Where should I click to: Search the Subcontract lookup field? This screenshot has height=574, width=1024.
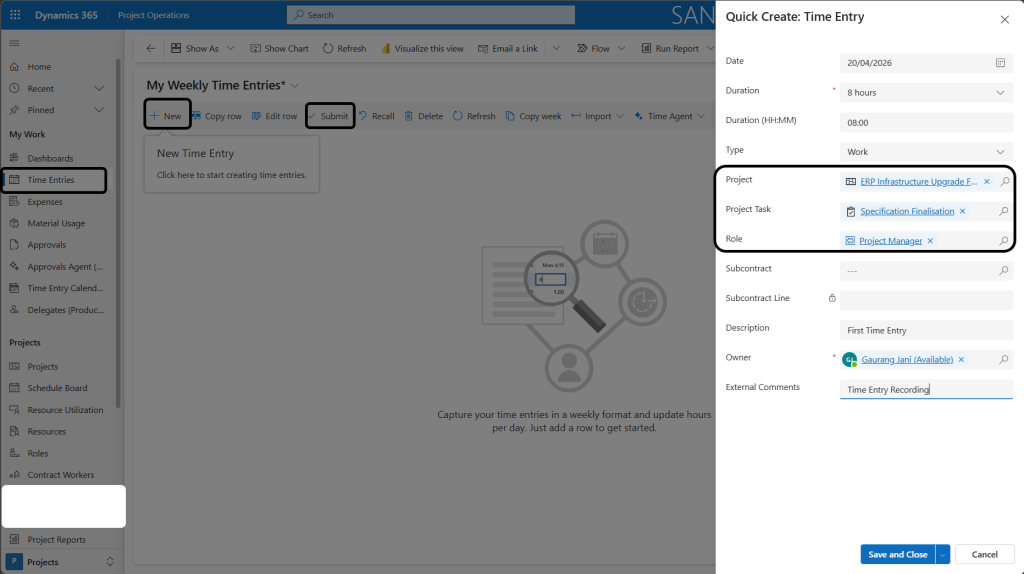pos(1004,271)
